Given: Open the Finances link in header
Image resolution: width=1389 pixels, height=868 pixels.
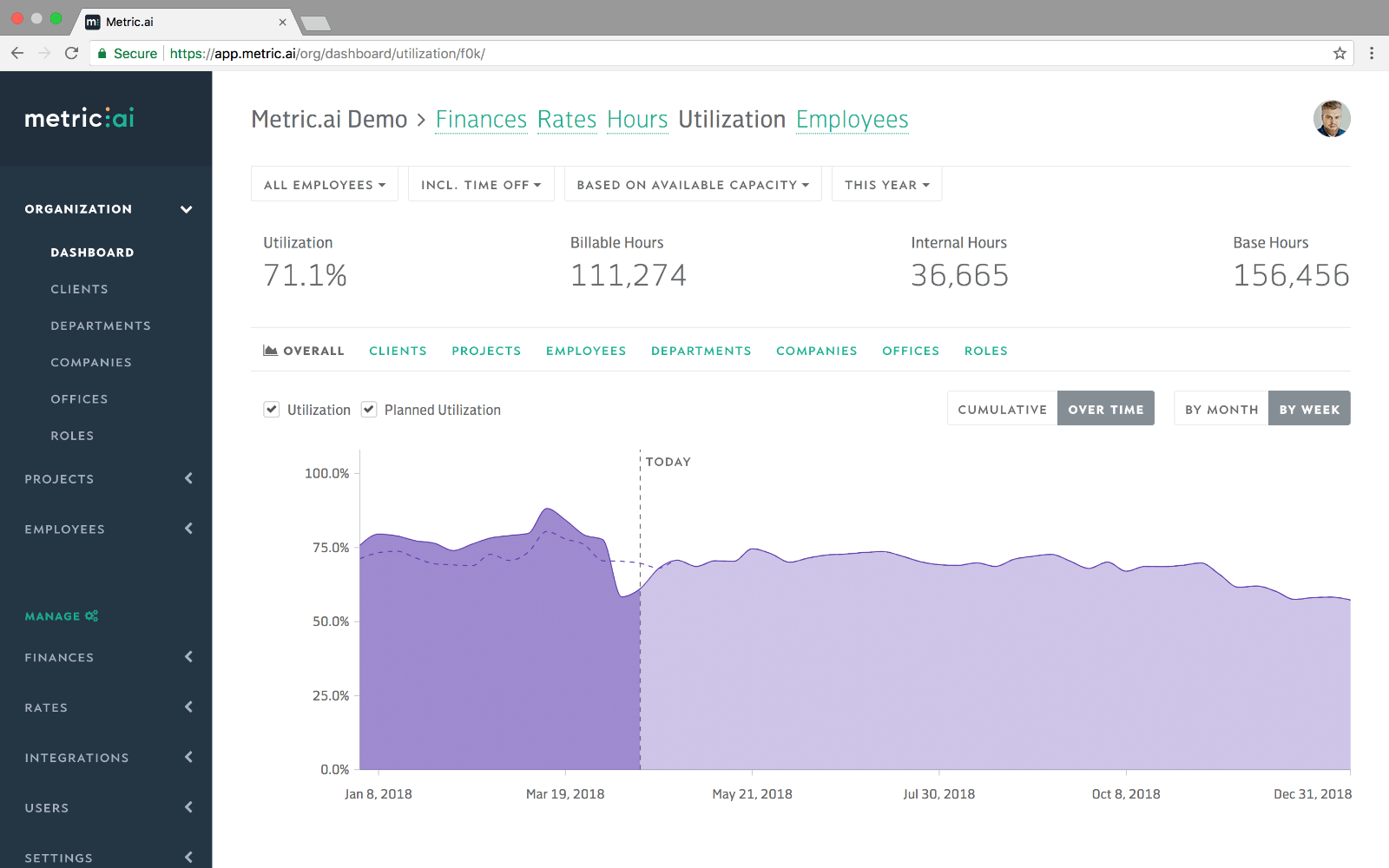Looking at the screenshot, I should [x=481, y=120].
